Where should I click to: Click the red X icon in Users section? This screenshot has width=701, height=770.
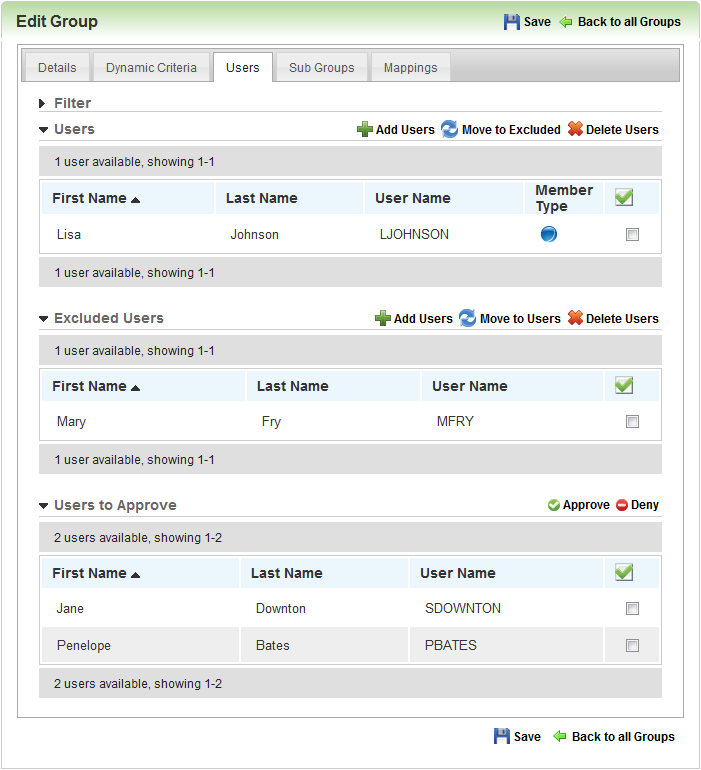(x=575, y=129)
